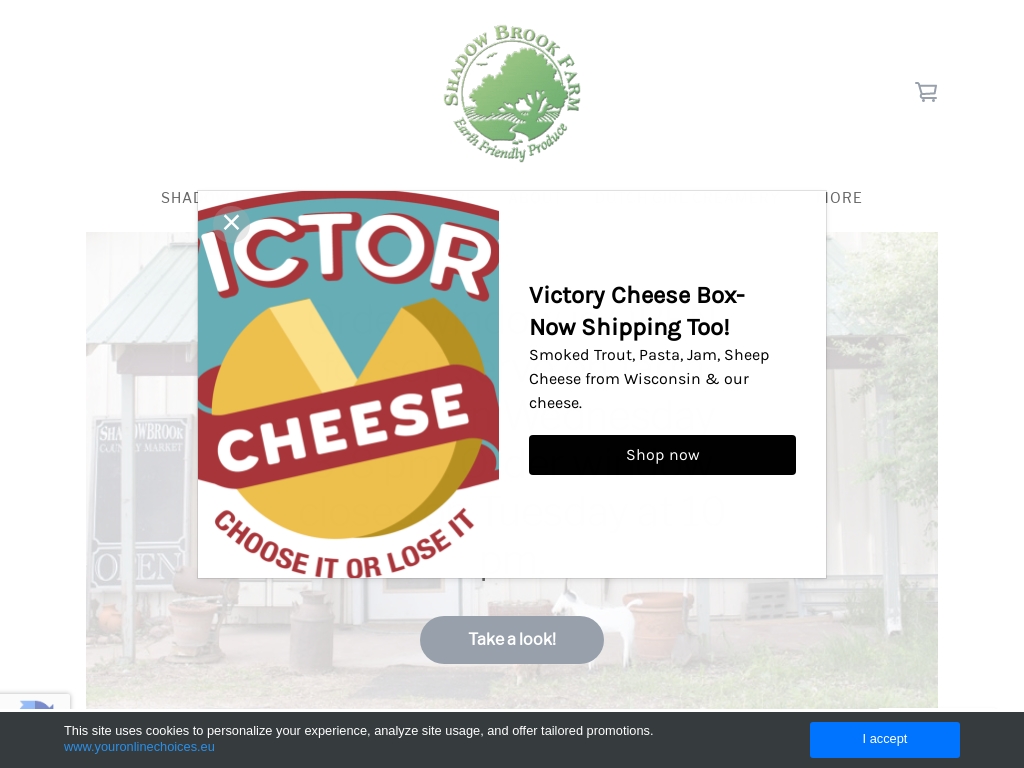Image resolution: width=1024 pixels, height=768 pixels.
Task: Click the "Earth Friendly Produce" logo text
Action: click(510, 142)
